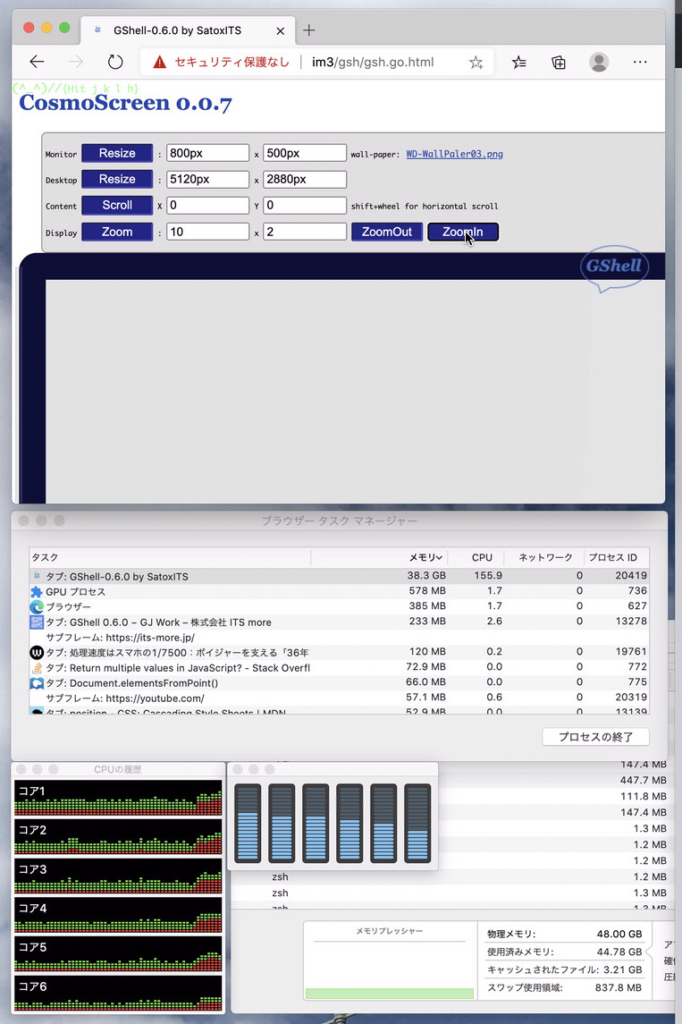
Task: Open the browser's three-dot settings menu
Action: click(640, 62)
